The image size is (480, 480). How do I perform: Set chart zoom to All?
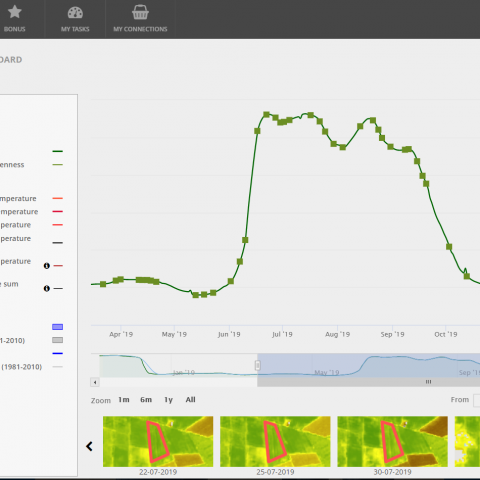click(190, 400)
